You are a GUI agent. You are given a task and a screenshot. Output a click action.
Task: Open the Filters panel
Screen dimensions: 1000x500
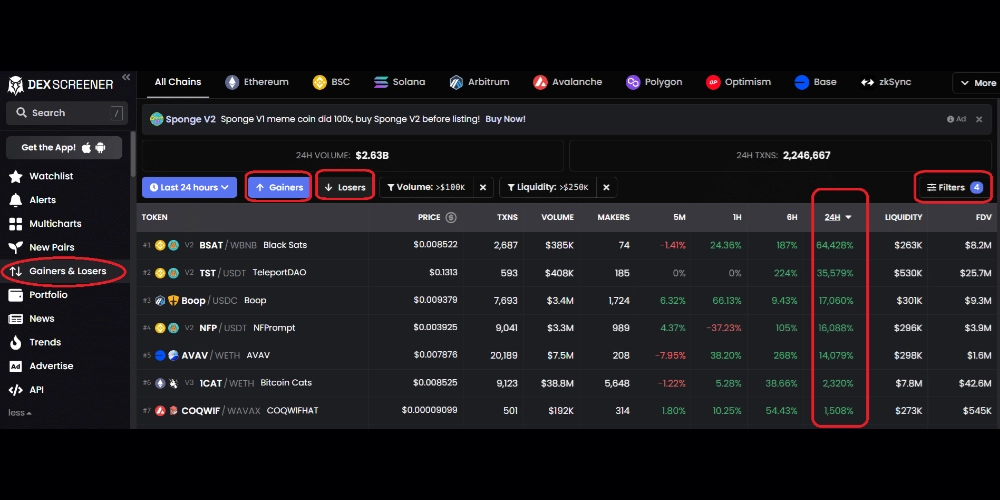pyautogui.click(x=954, y=188)
